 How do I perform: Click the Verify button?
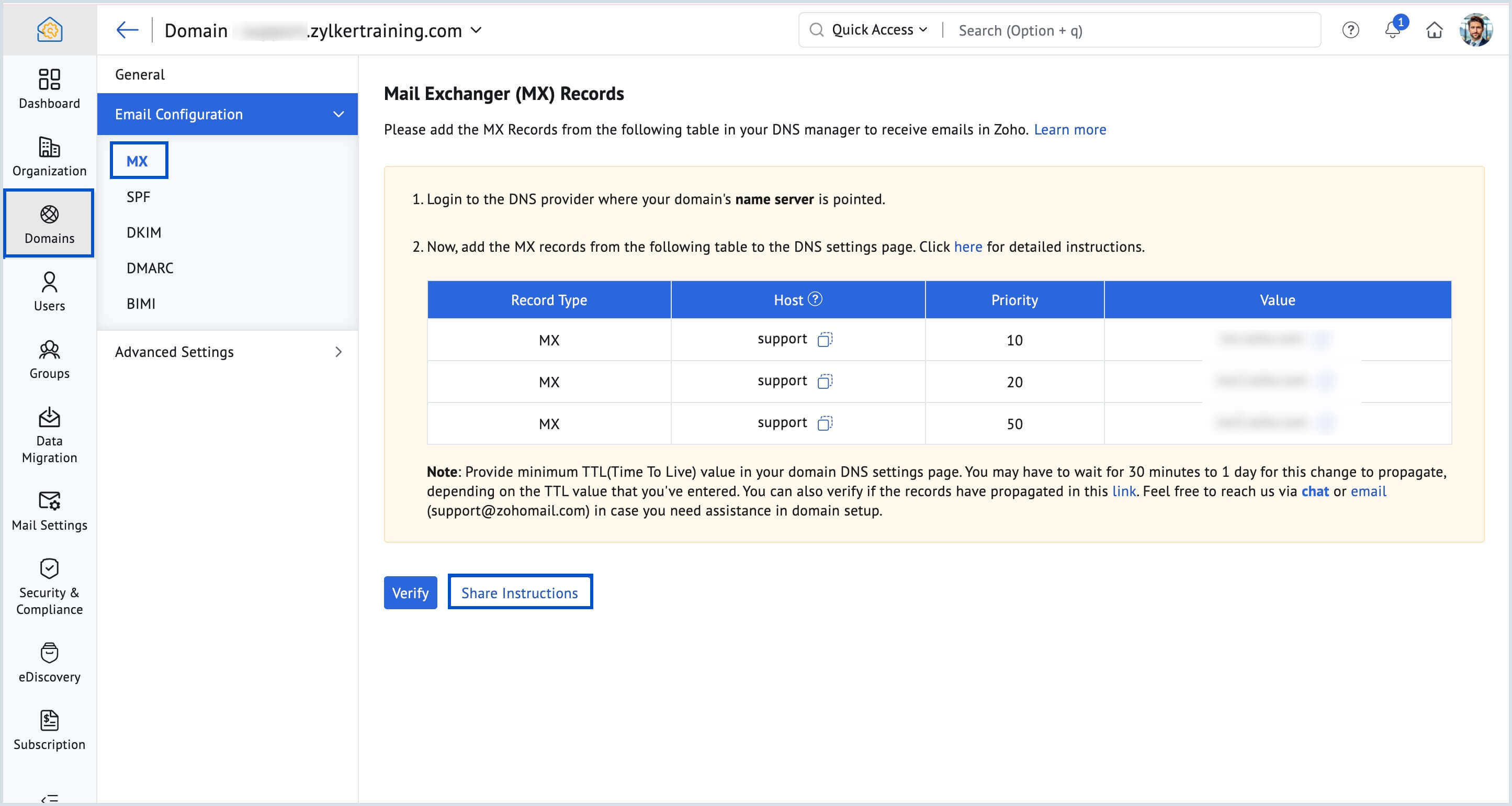click(410, 592)
